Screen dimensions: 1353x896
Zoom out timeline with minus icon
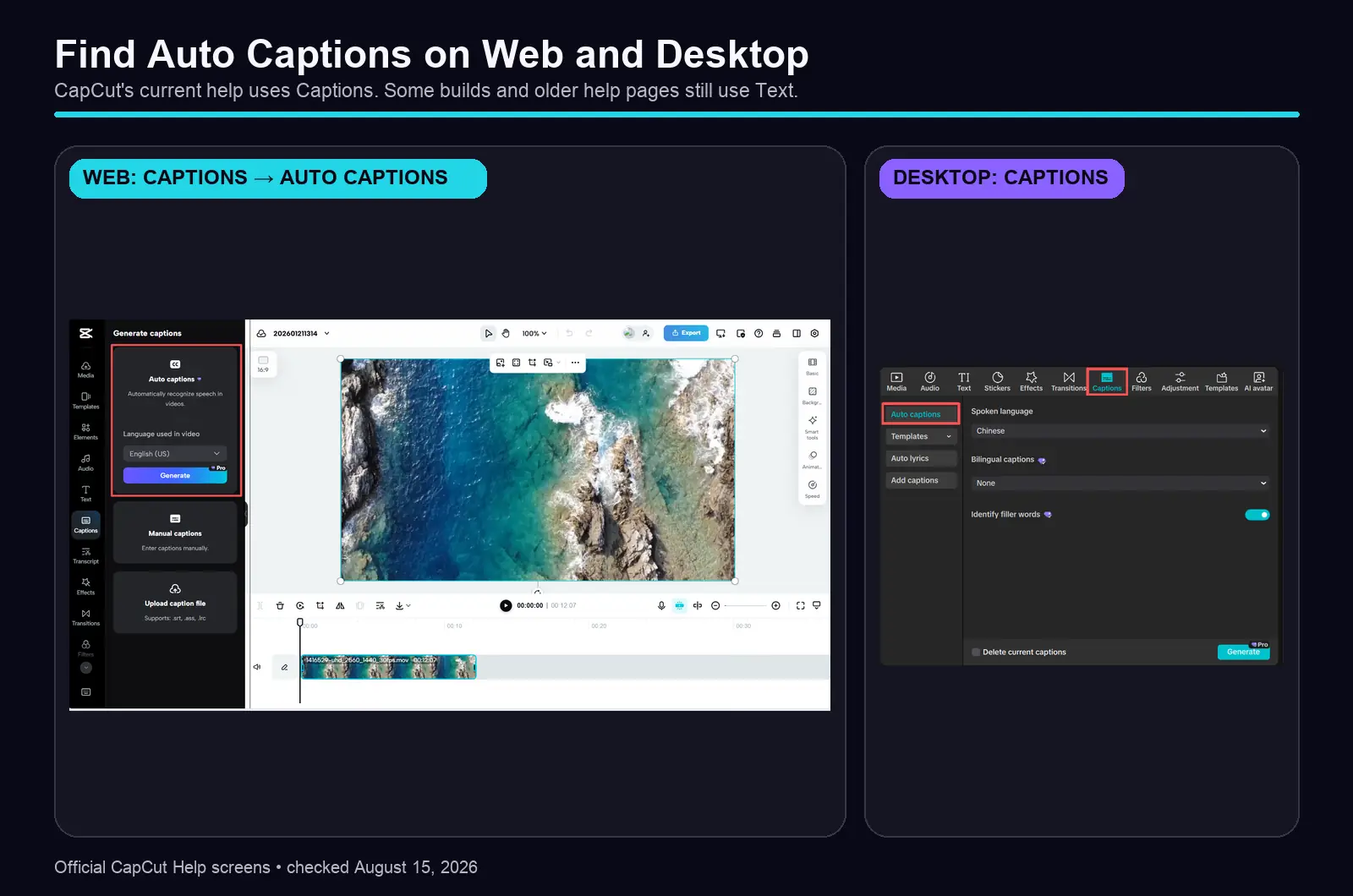[715, 605]
